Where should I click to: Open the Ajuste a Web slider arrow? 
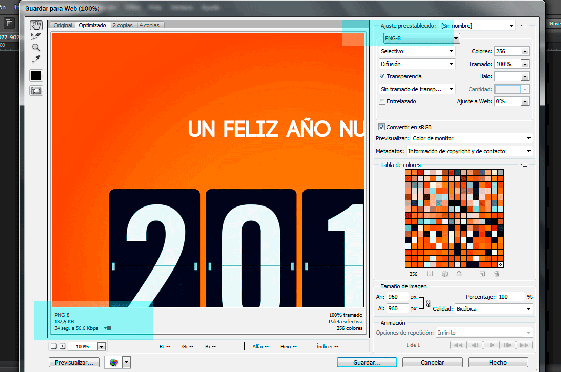pyautogui.click(x=525, y=102)
